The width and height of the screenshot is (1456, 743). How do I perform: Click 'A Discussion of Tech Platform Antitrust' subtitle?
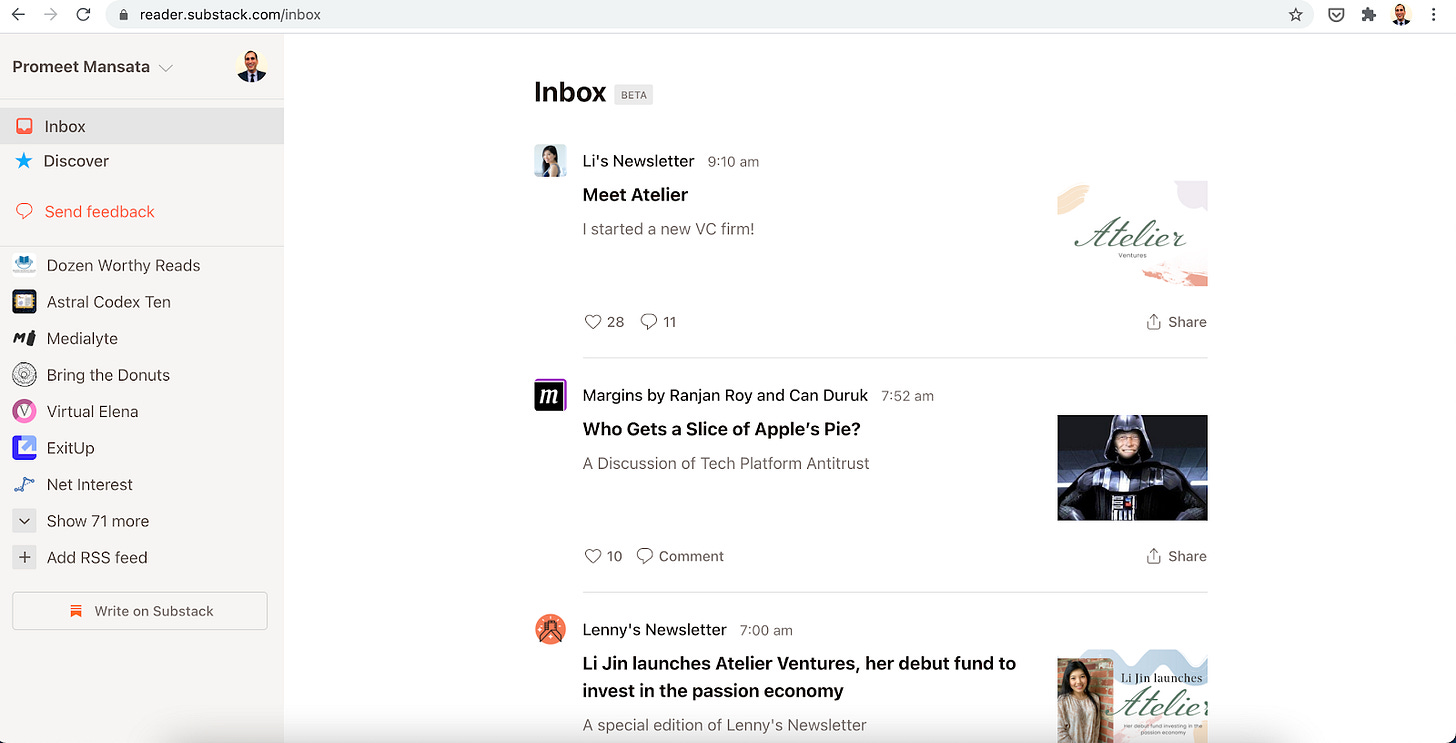point(726,463)
